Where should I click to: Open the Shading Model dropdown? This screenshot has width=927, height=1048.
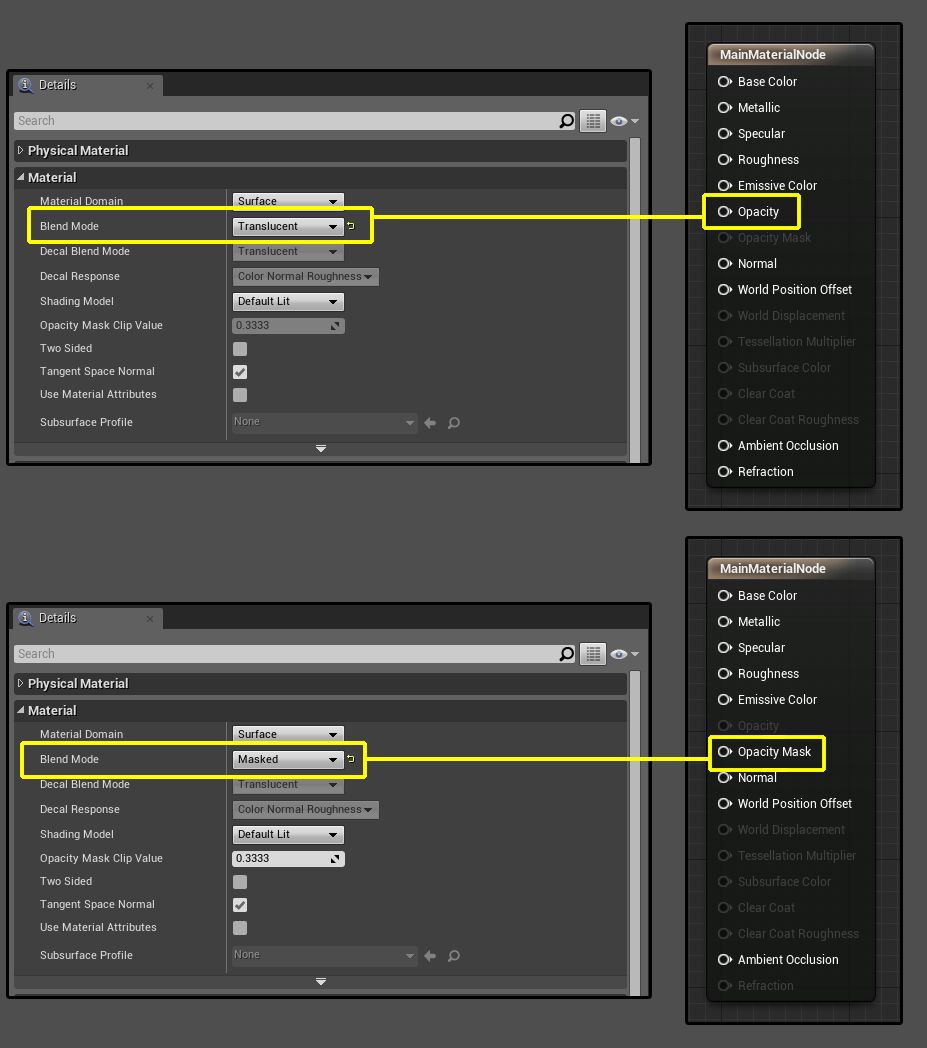(x=288, y=301)
